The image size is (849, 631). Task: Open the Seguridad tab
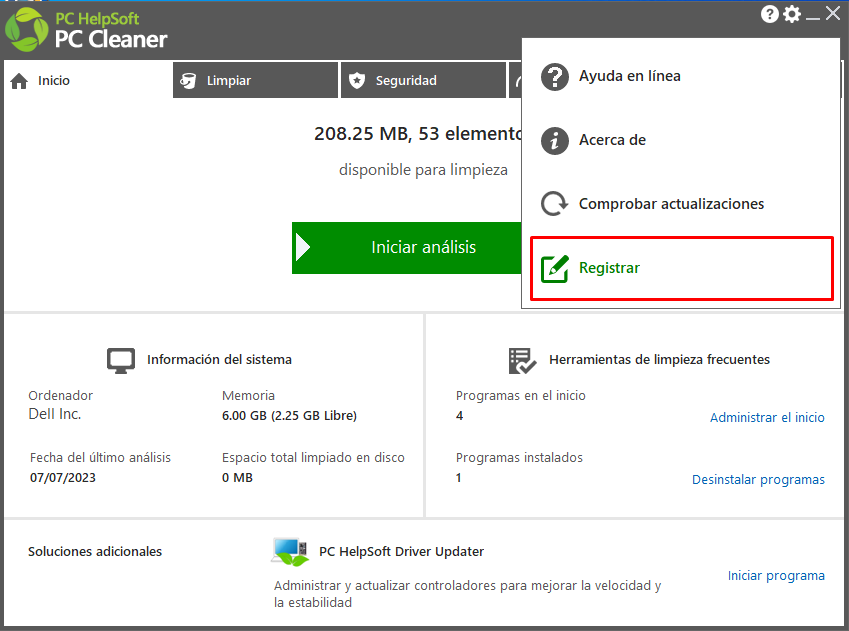point(406,81)
